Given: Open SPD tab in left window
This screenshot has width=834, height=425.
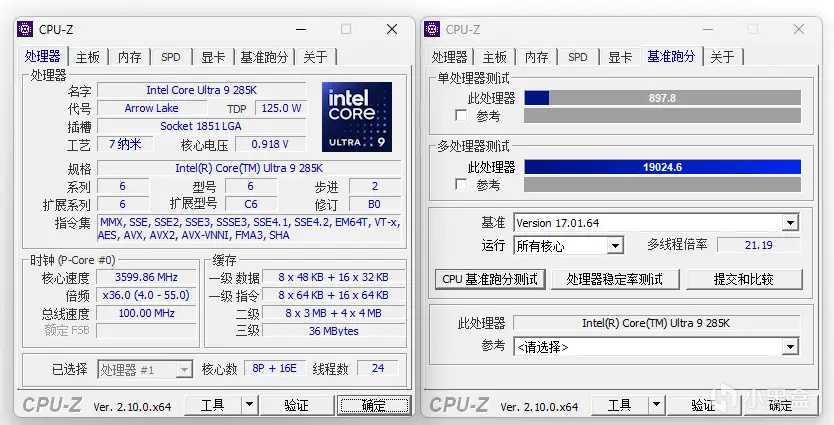Looking at the screenshot, I should [171, 57].
